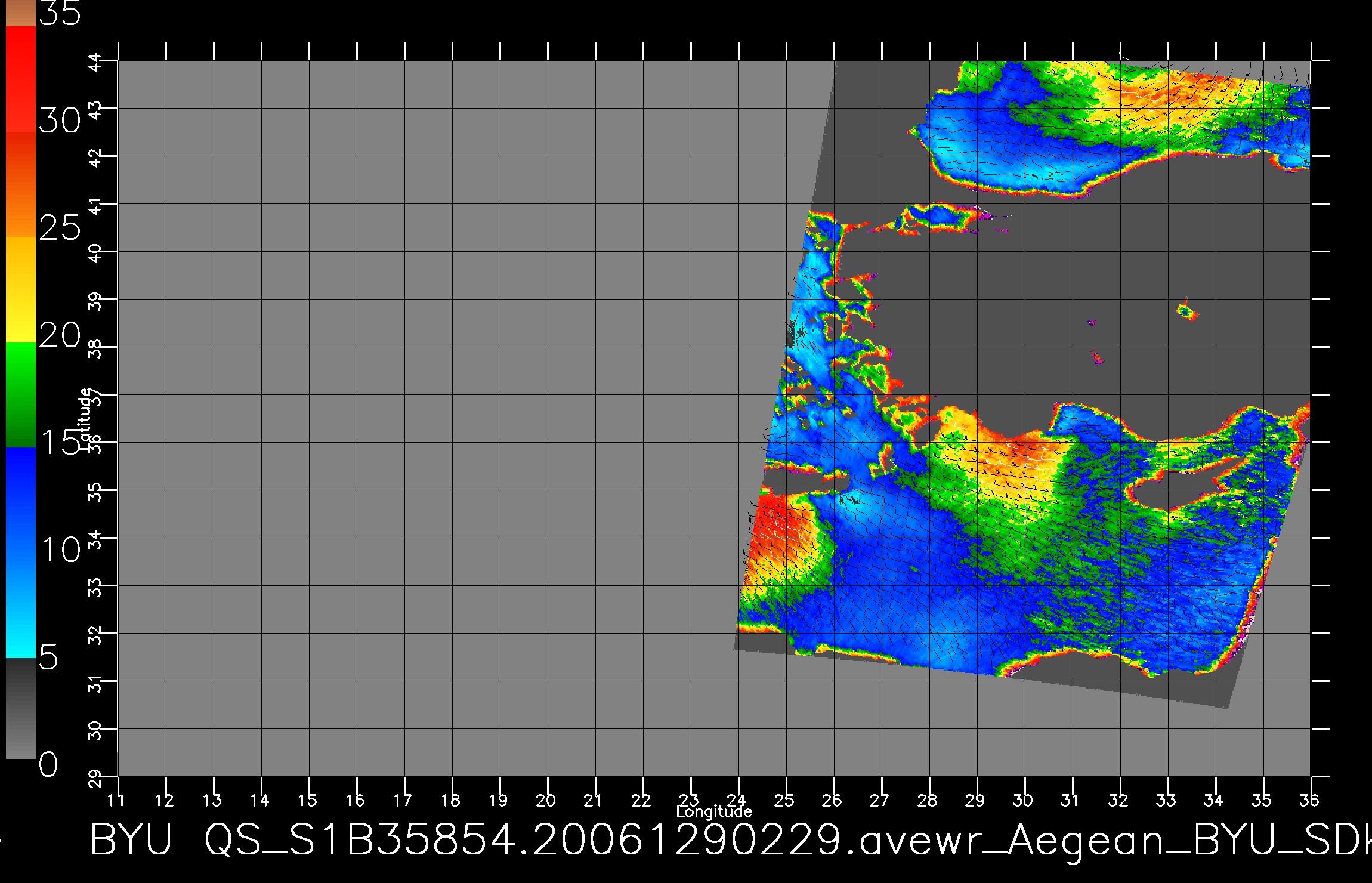Click longitude tick label 25
Viewport: 1372px width, 883px height.
(784, 800)
